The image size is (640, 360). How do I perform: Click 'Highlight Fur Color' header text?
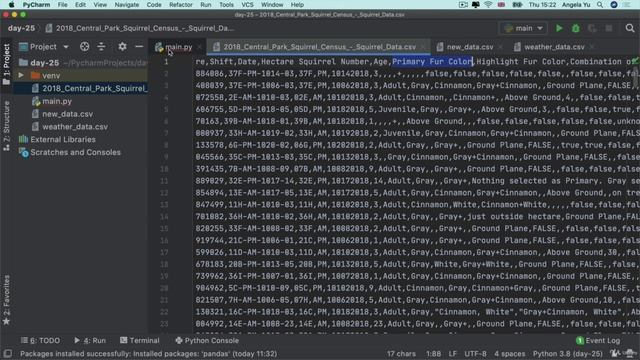[x=521, y=62]
